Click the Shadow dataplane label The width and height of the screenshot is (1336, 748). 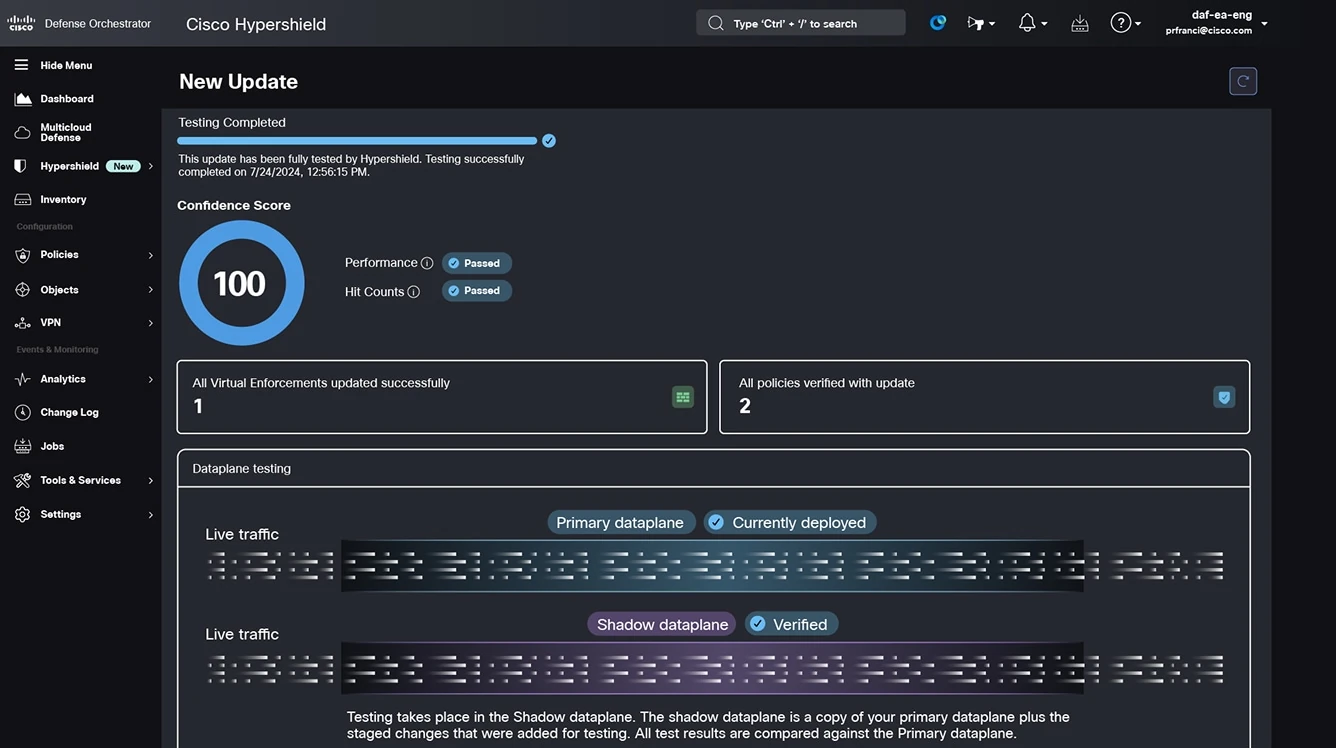pos(662,624)
